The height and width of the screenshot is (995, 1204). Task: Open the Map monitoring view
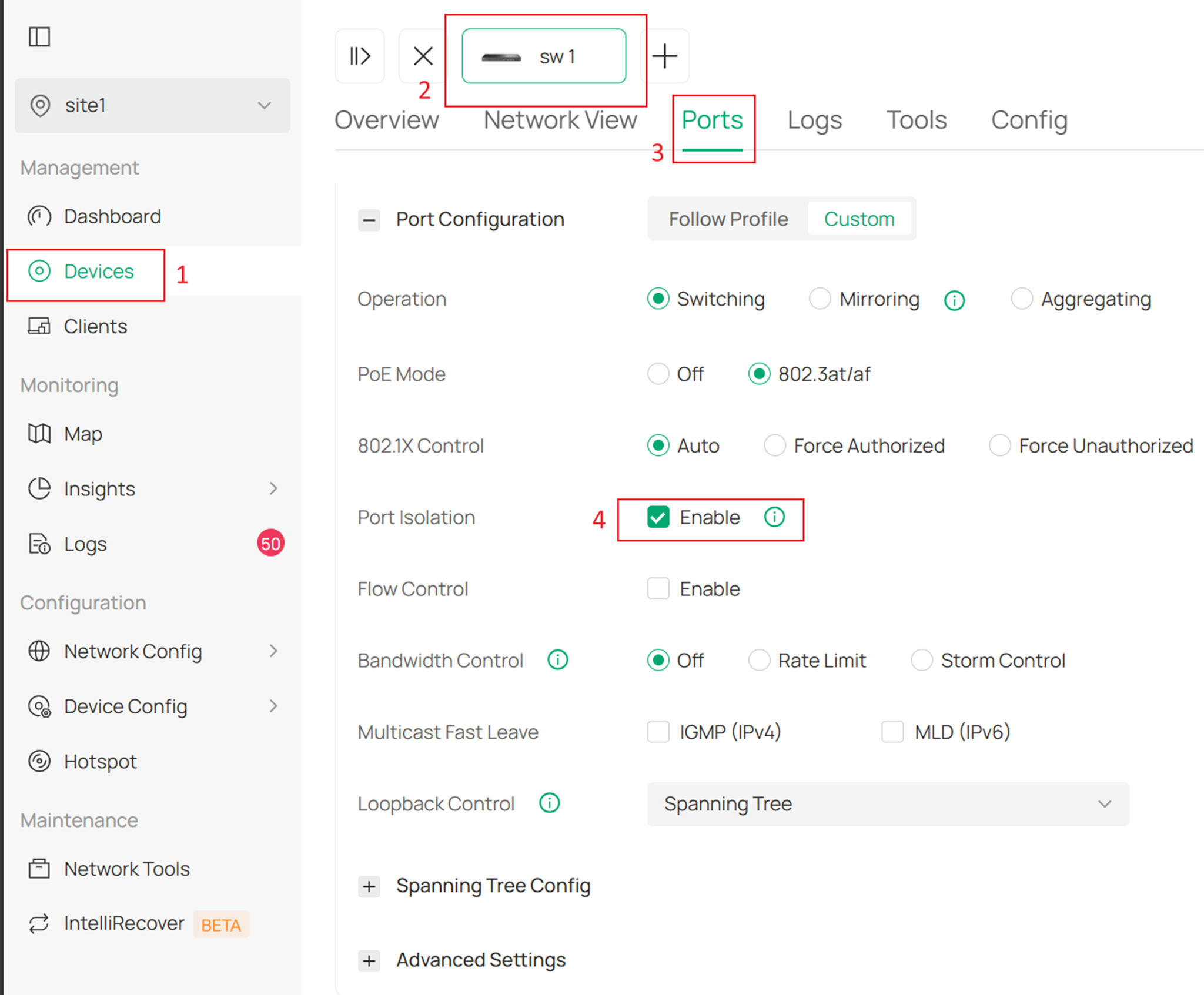[x=82, y=434]
